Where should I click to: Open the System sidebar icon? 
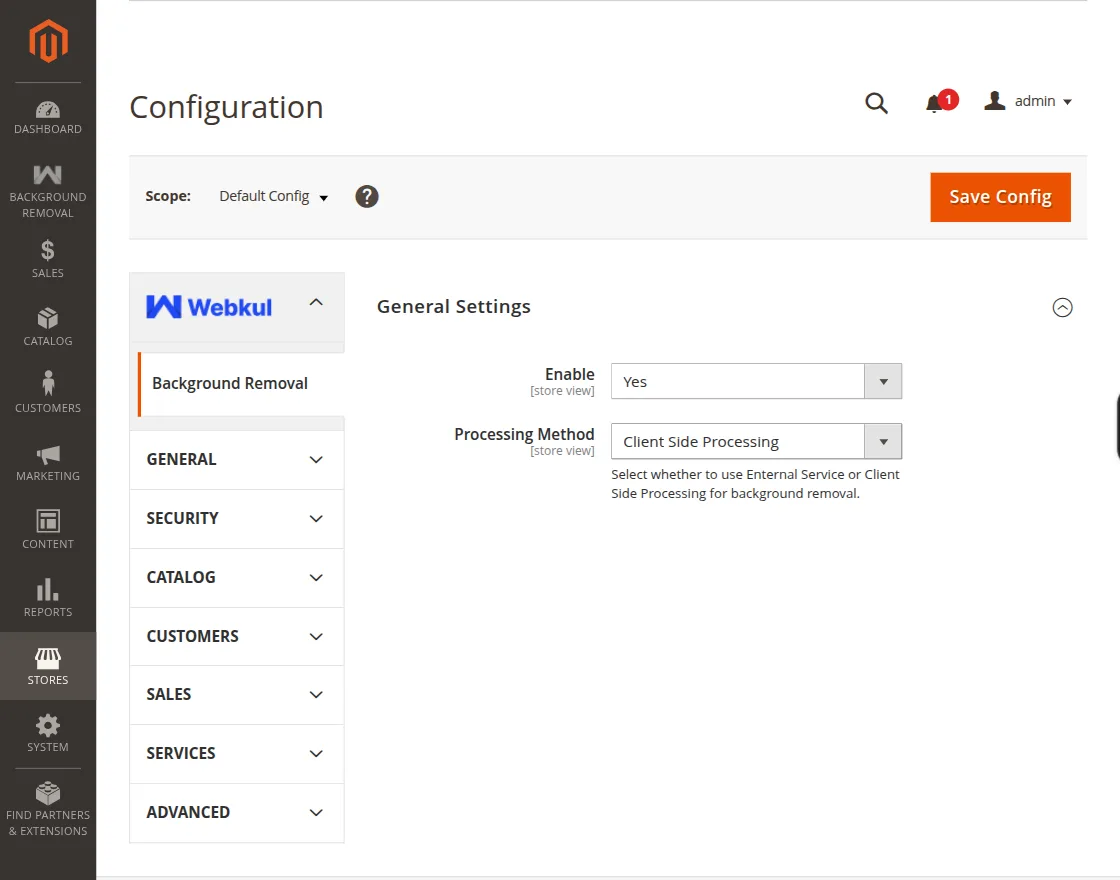coord(47,731)
